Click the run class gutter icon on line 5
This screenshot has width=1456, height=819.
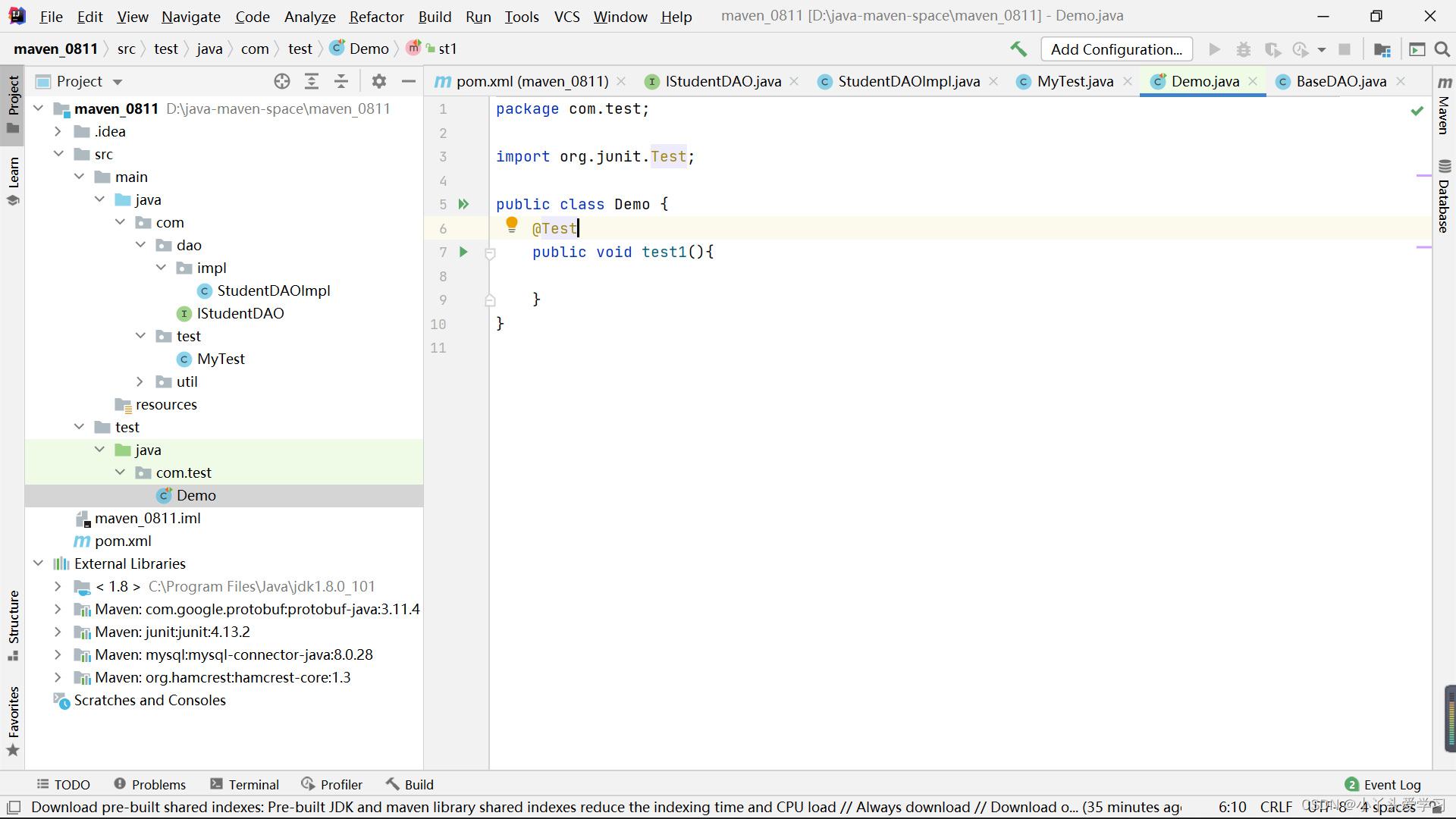pyautogui.click(x=463, y=204)
